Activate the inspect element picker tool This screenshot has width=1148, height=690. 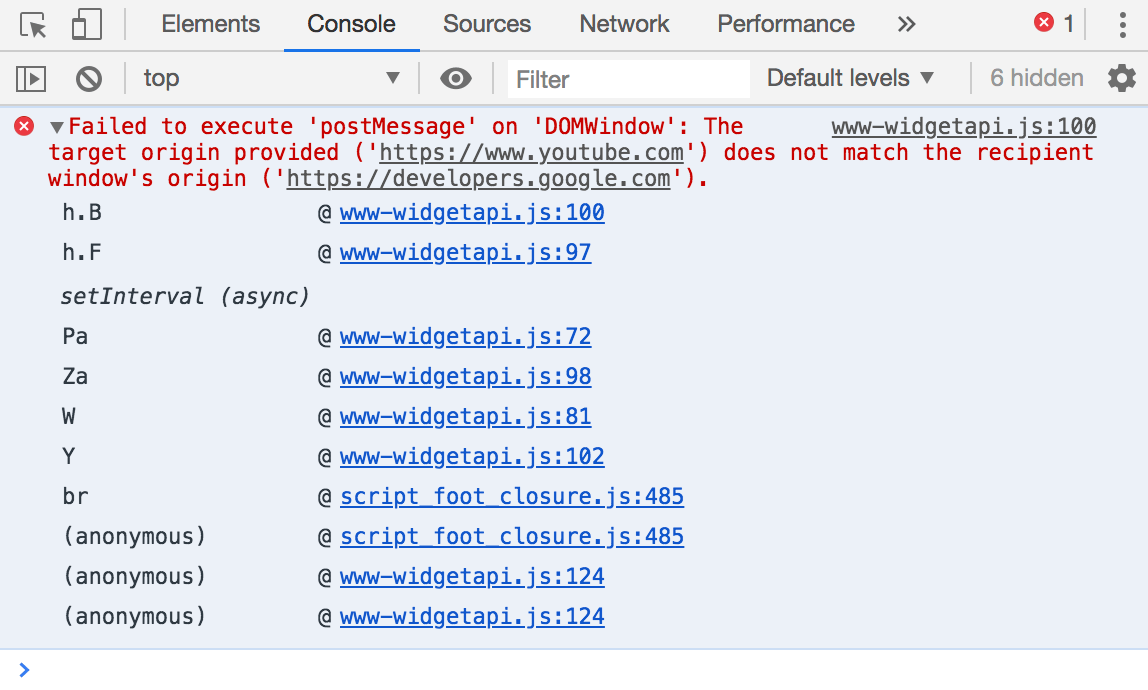pyautogui.click(x=32, y=23)
